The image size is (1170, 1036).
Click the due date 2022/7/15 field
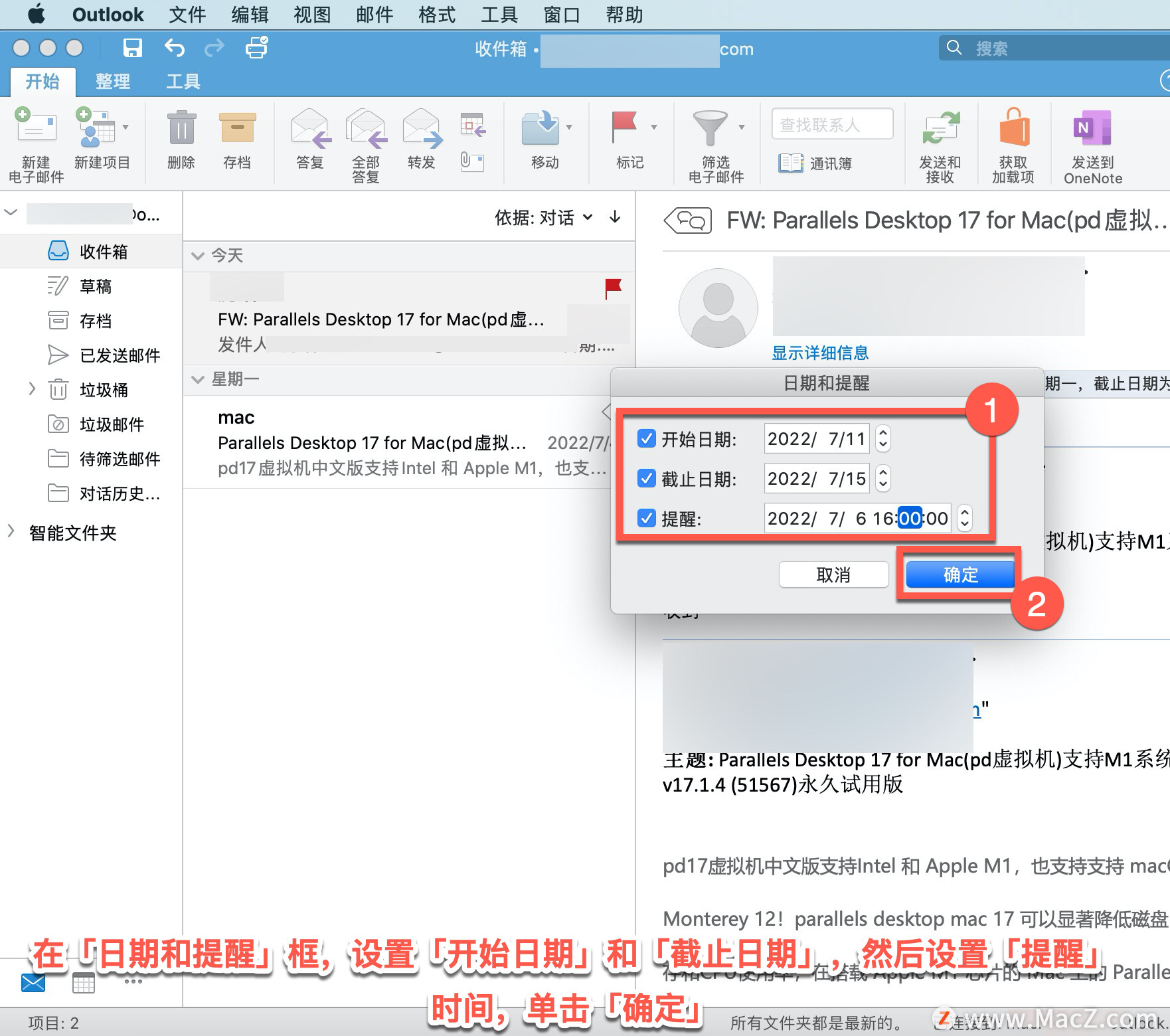pyautogui.click(x=817, y=479)
